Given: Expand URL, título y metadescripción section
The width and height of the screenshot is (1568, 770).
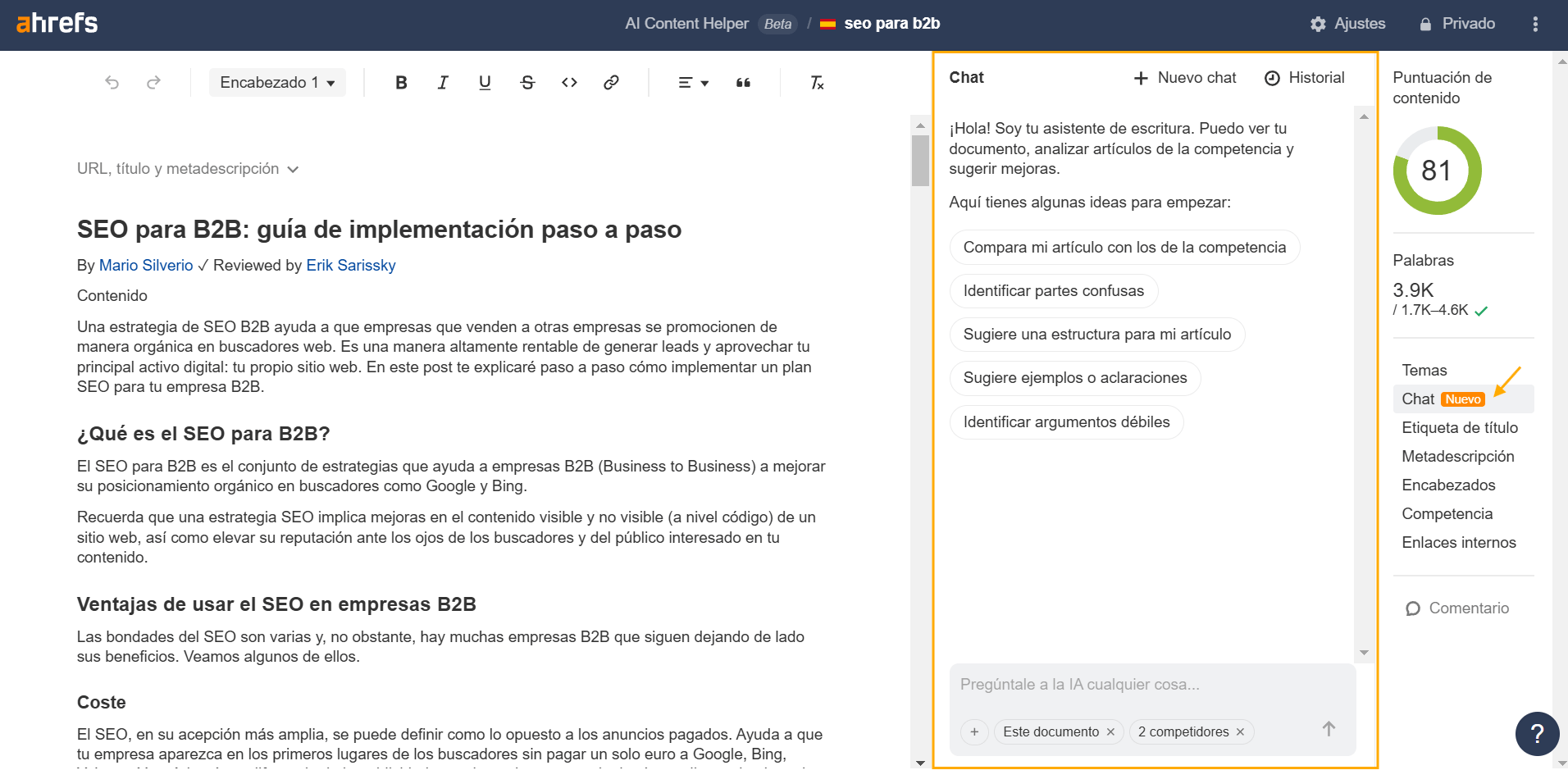Looking at the screenshot, I should point(188,169).
